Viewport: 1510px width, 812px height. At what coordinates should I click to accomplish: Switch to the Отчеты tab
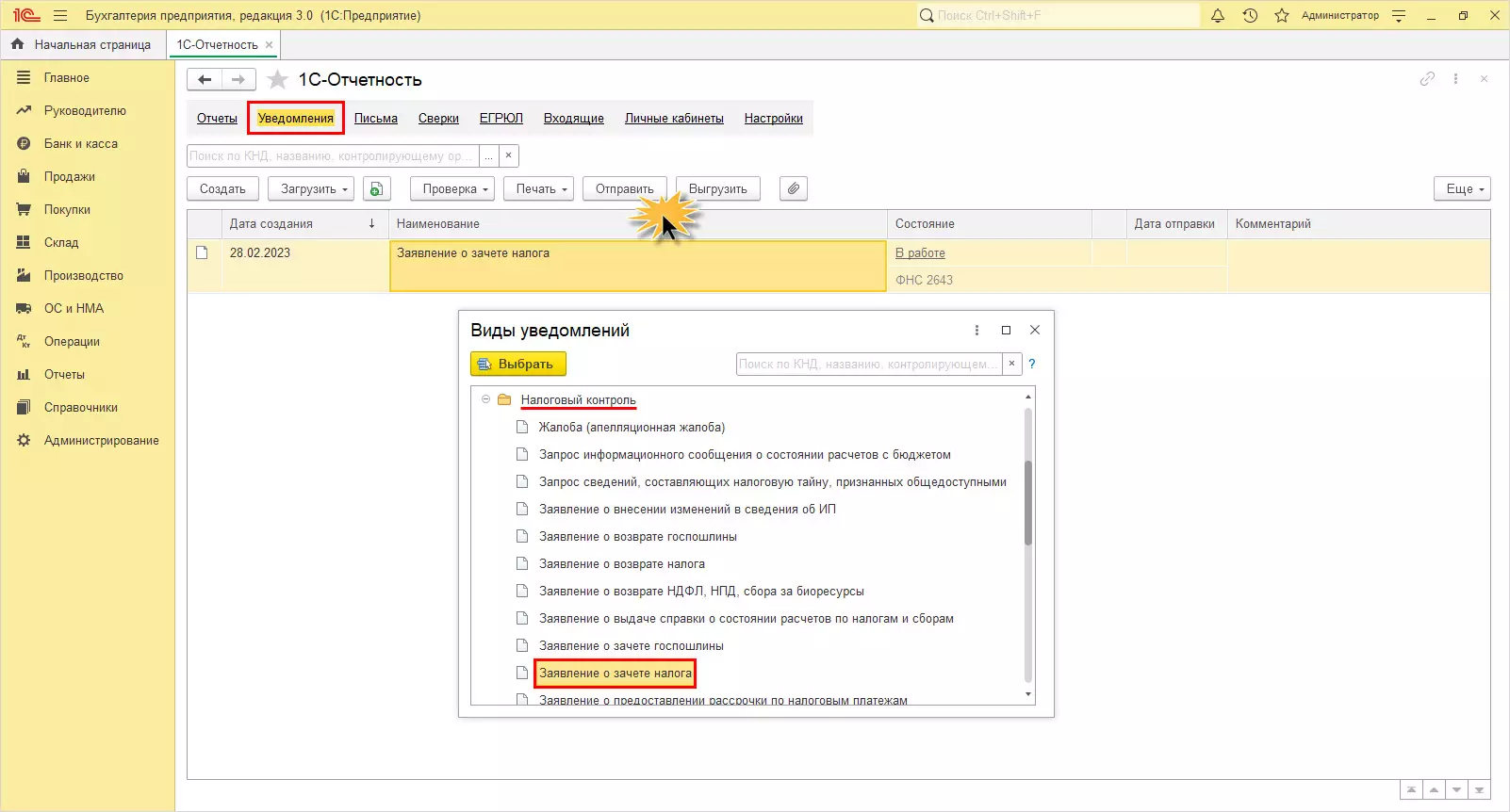(217, 119)
